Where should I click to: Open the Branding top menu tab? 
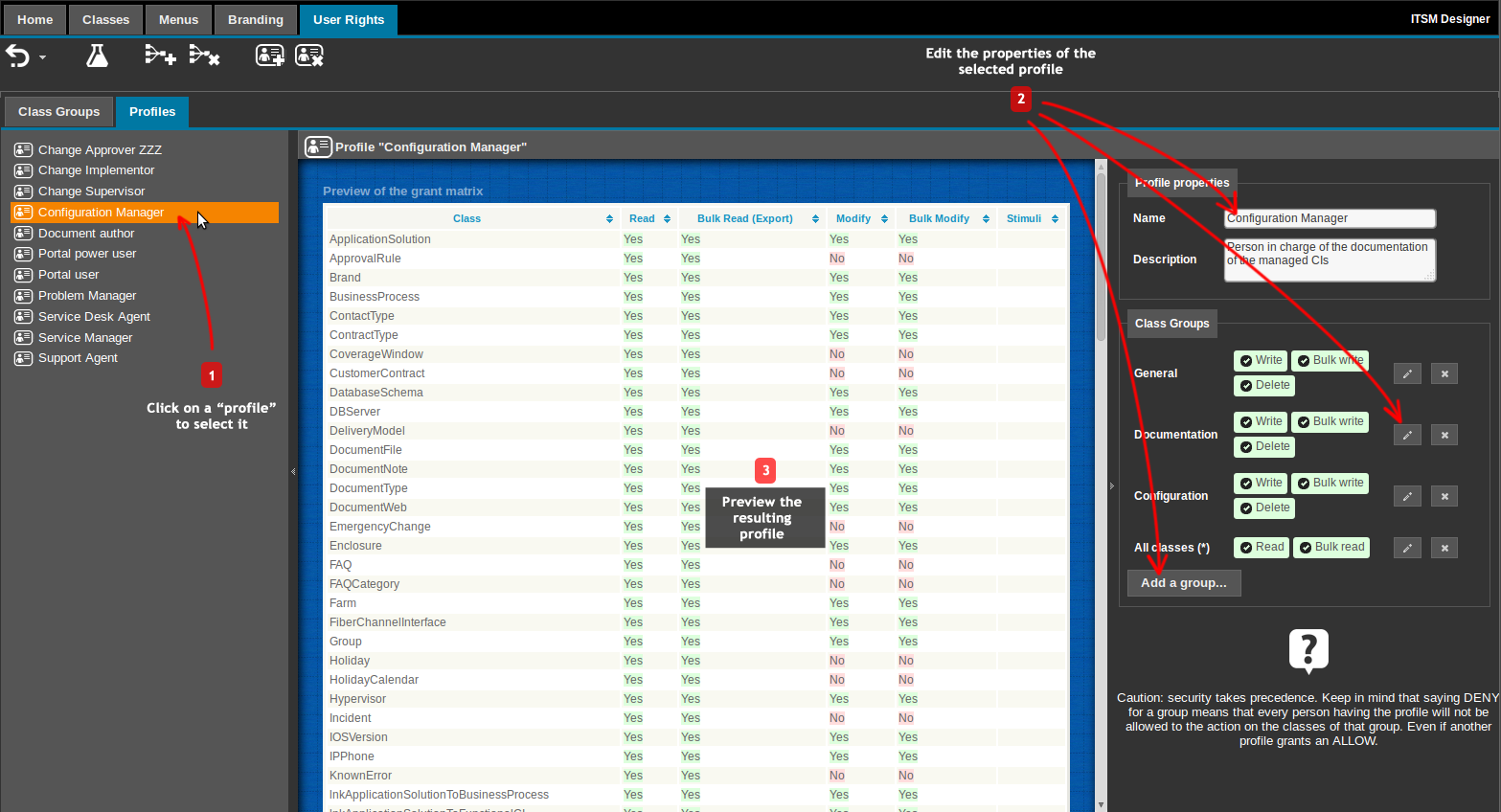255,20
